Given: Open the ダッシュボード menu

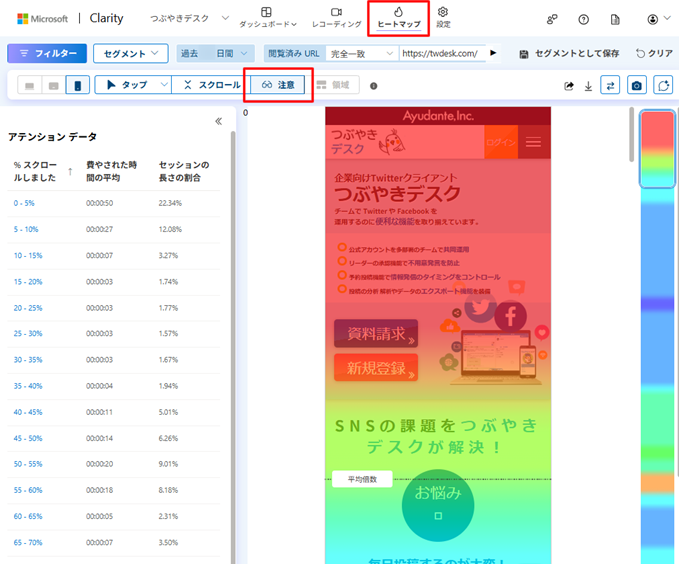Looking at the screenshot, I should coord(268,17).
